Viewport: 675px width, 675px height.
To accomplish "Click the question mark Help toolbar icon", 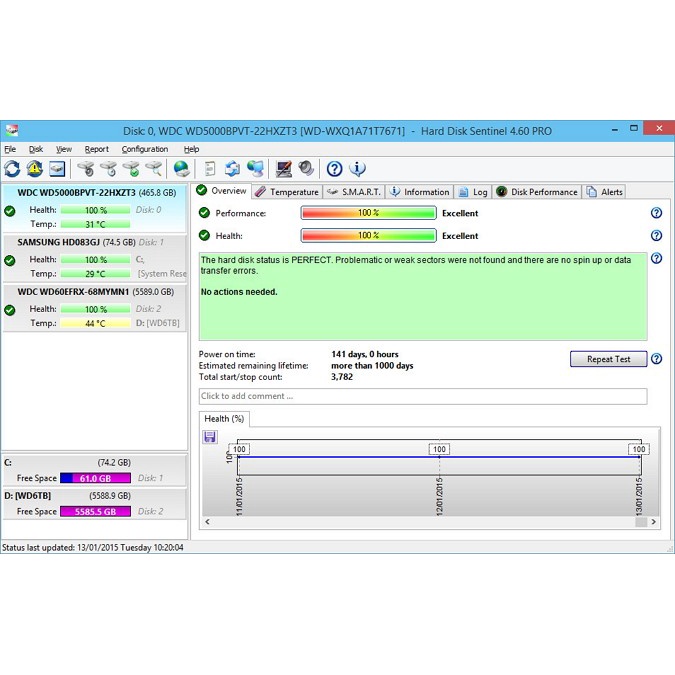I will [334, 169].
